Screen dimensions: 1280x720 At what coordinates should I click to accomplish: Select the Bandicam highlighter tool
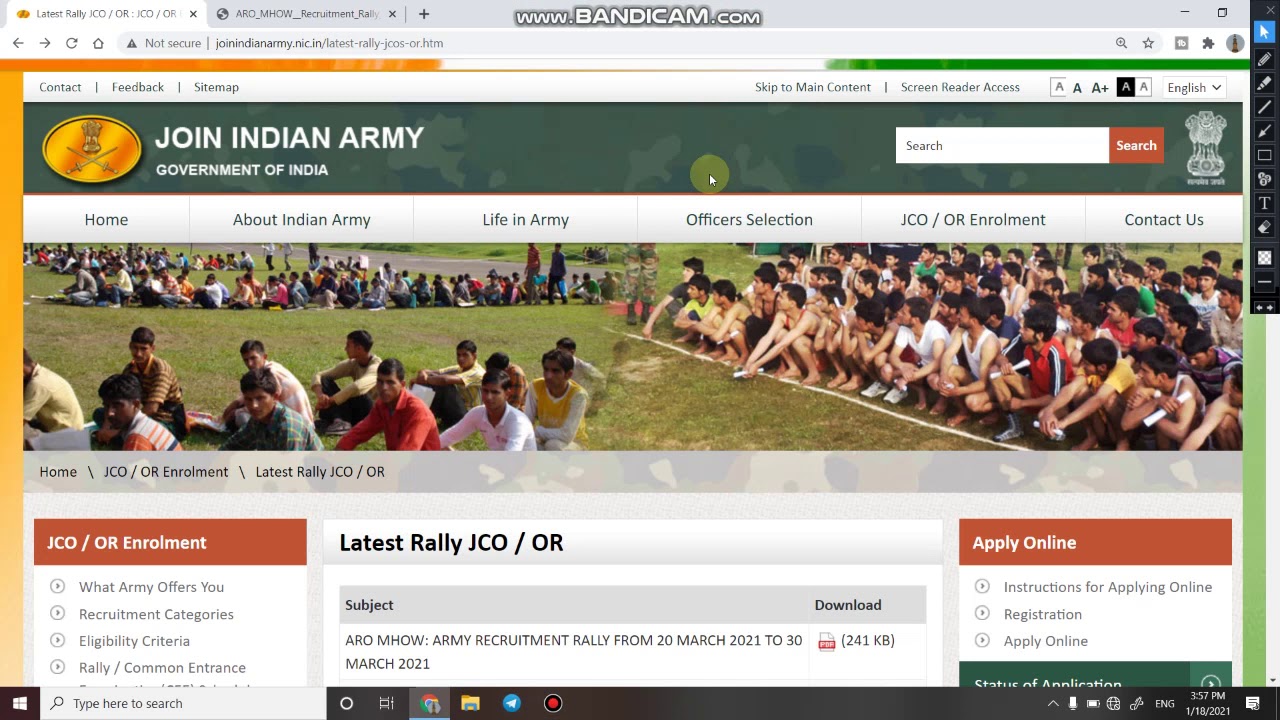pos(1264,83)
